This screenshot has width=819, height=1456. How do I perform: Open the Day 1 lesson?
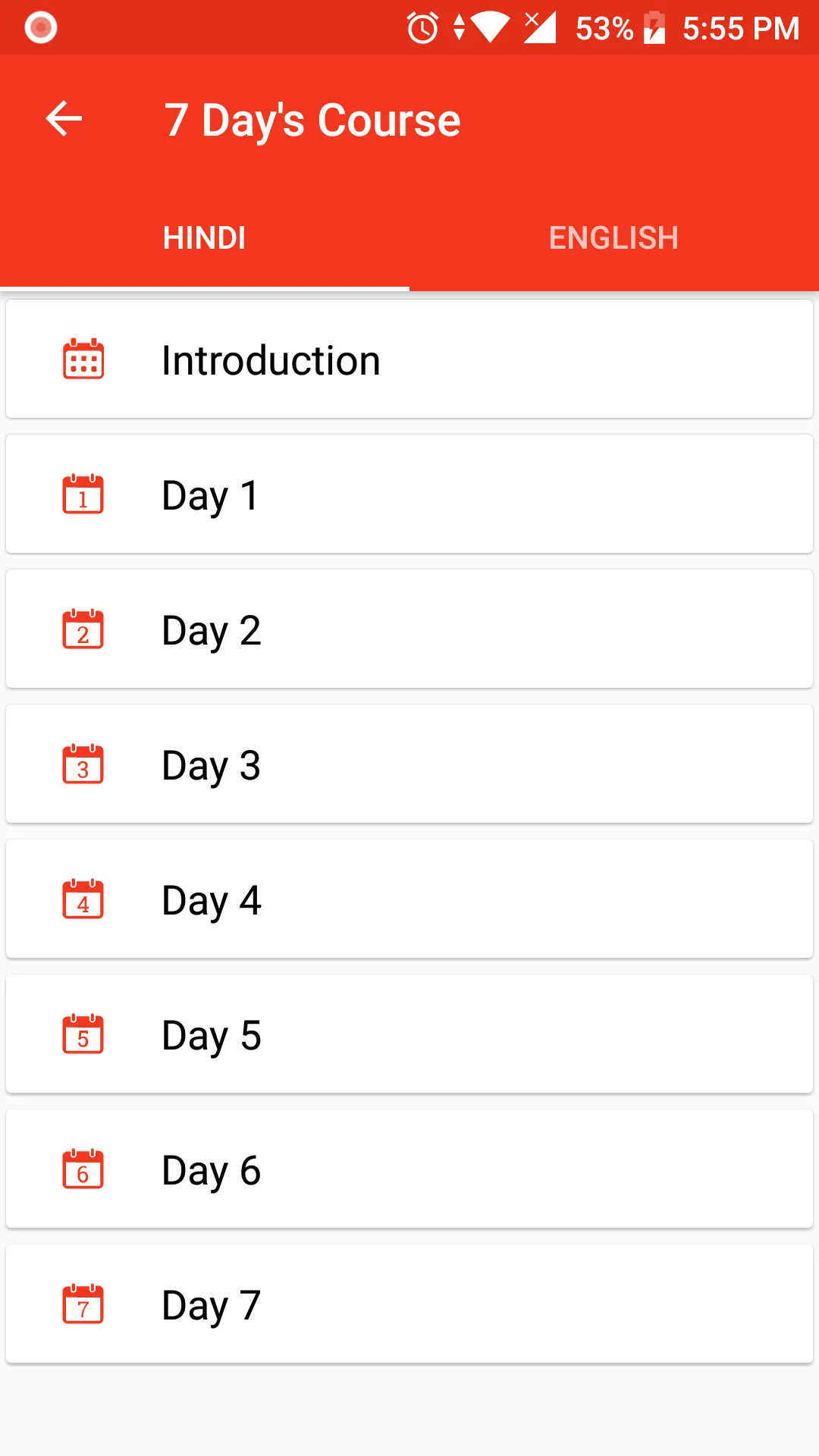409,494
